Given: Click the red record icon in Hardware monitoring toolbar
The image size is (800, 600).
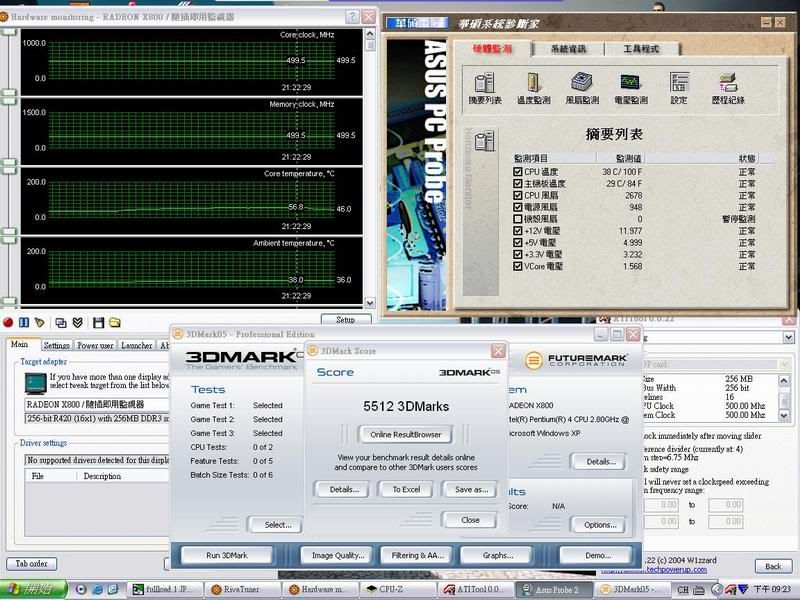Looking at the screenshot, I should pos(8,322).
